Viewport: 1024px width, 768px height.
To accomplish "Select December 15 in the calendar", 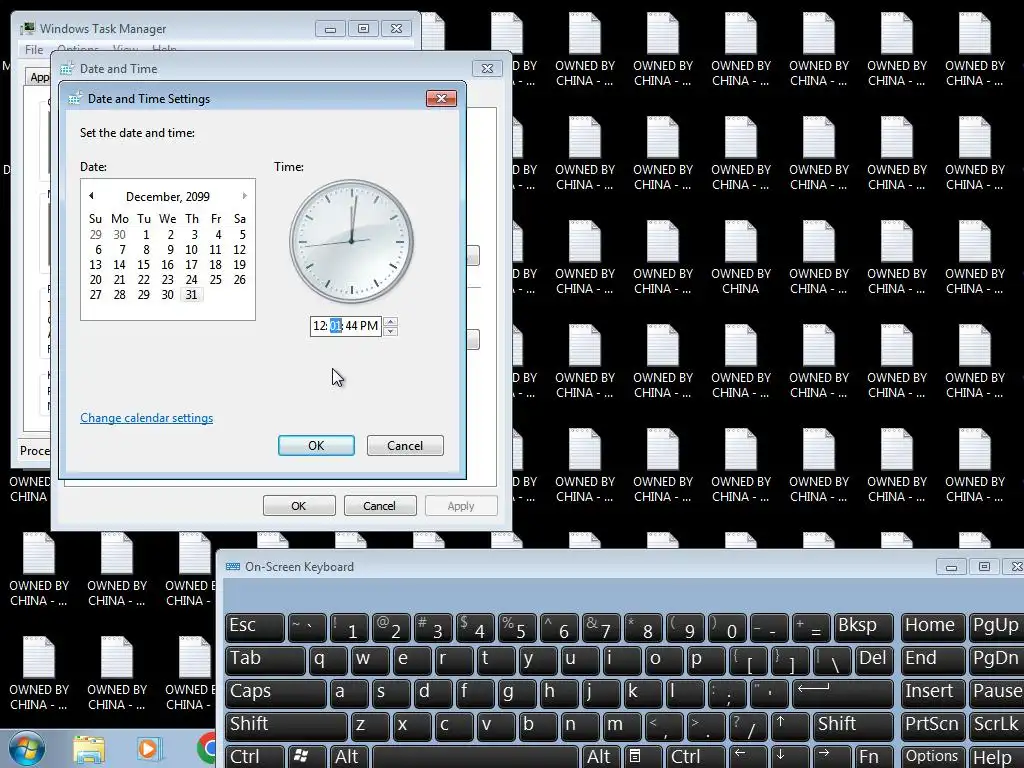I will click(144, 264).
